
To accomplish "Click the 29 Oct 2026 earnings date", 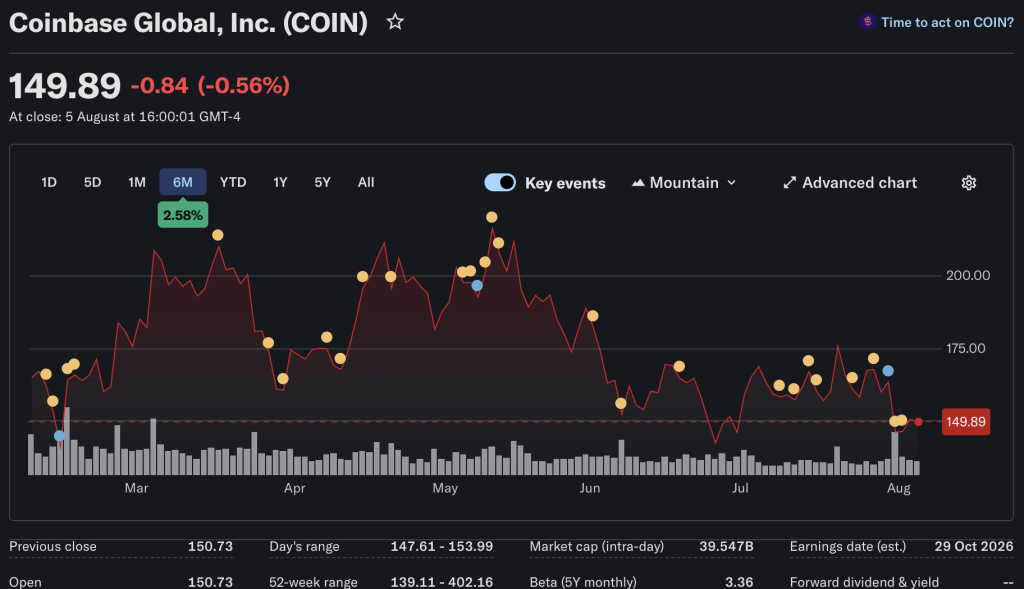I will point(974,547).
